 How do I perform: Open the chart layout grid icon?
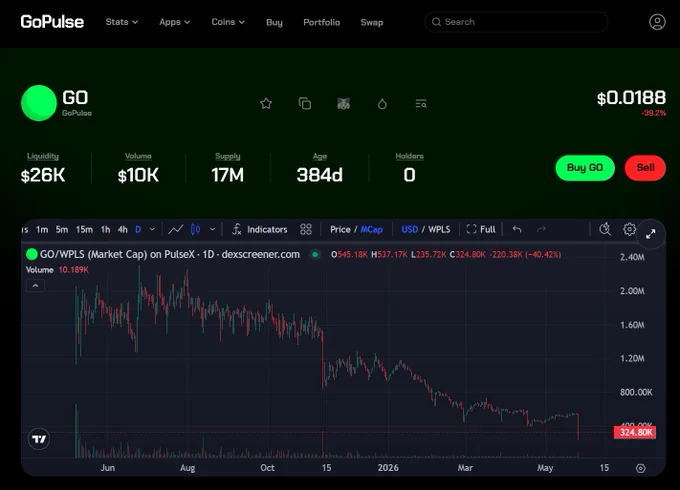306,229
